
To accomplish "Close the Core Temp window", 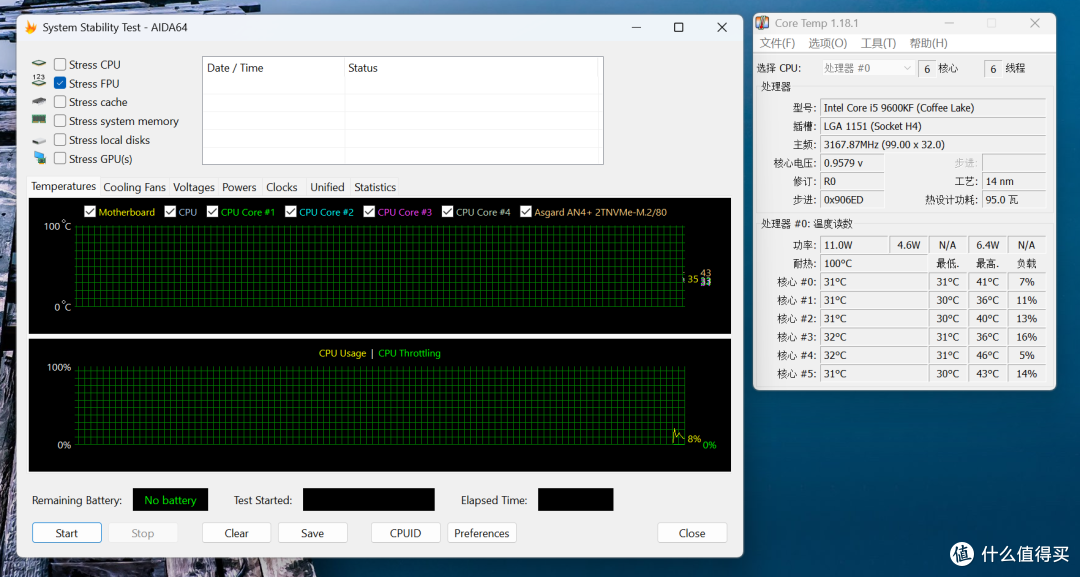I will click(1035, 23).
